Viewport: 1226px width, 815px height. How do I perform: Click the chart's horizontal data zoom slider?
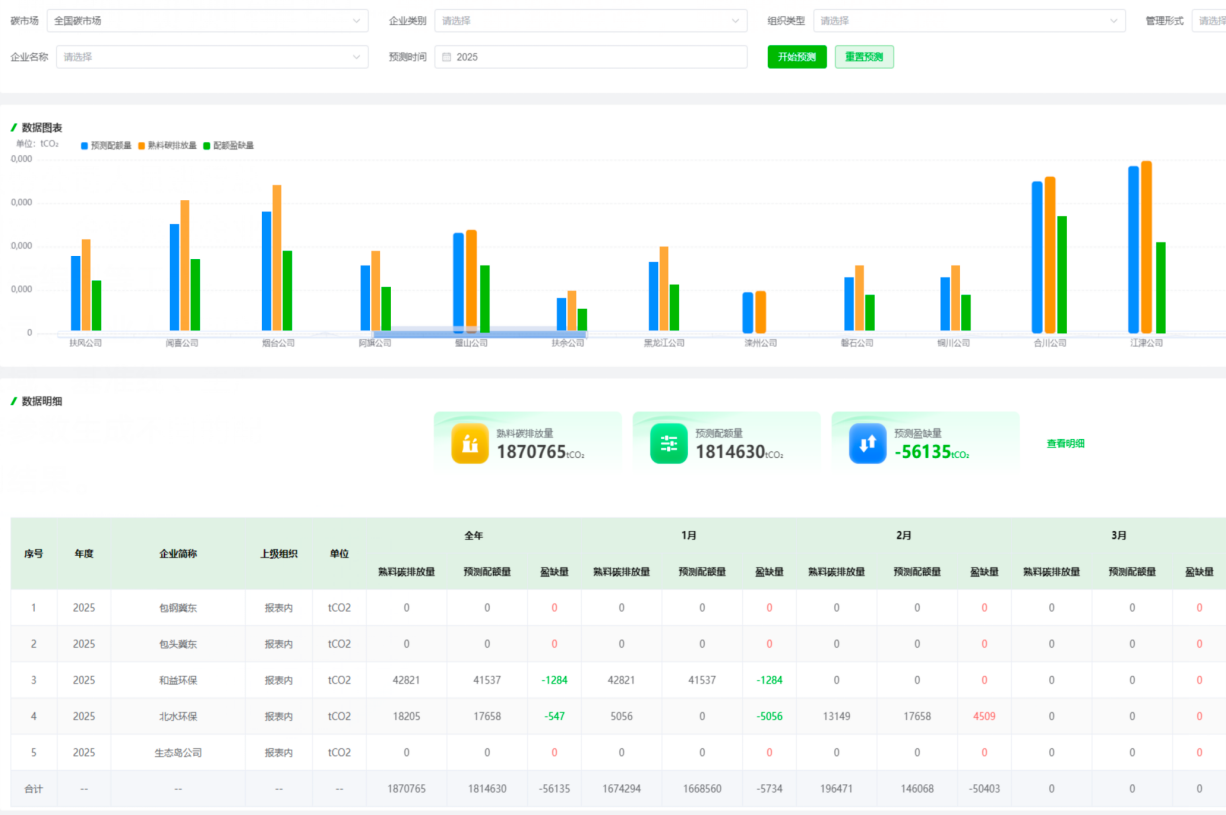479,333
